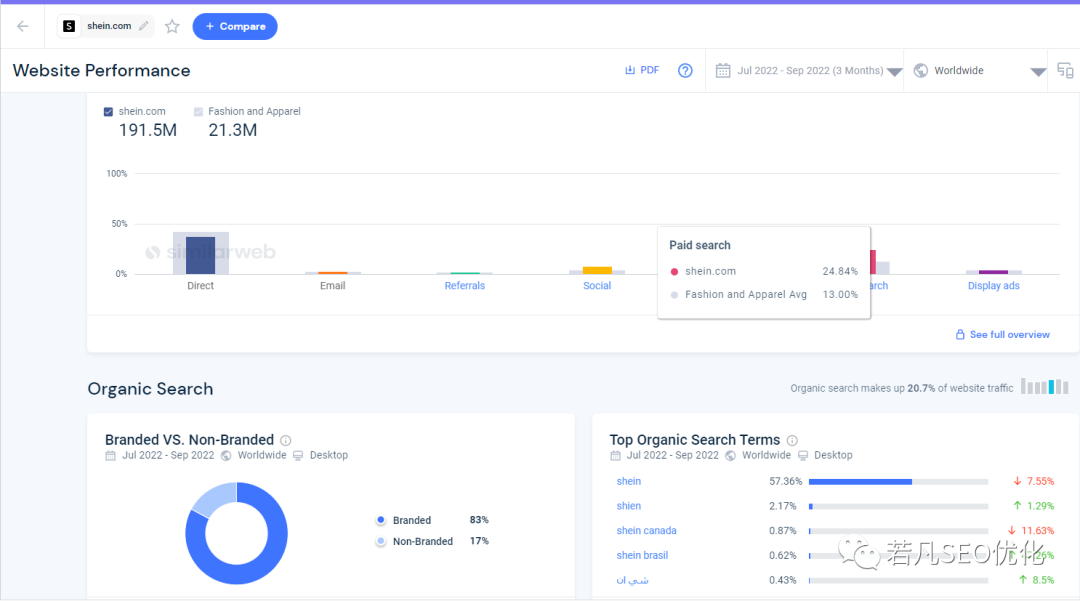Click the back arrow icon
Image resolution: width=1080 pixels, height=601 pixels.
tap(22, 26)
